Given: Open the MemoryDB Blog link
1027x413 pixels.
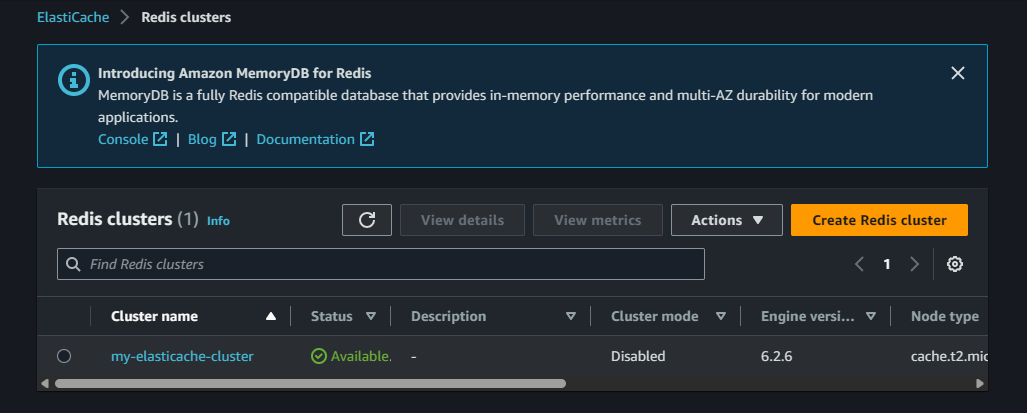Looking at the screenshot, I should pyautogui.click(x=202, y=139).
